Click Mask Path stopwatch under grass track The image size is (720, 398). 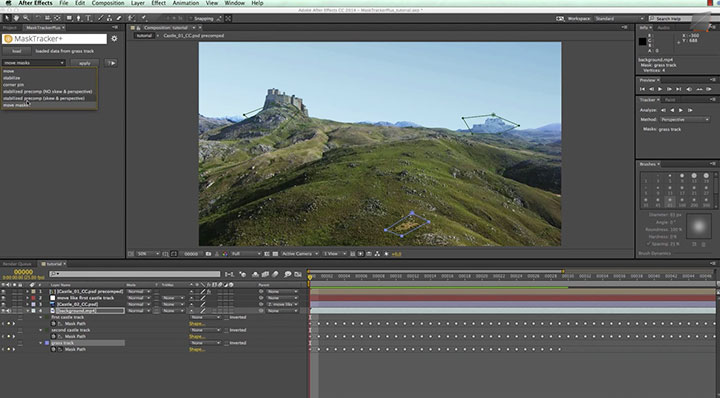[53, 349]
